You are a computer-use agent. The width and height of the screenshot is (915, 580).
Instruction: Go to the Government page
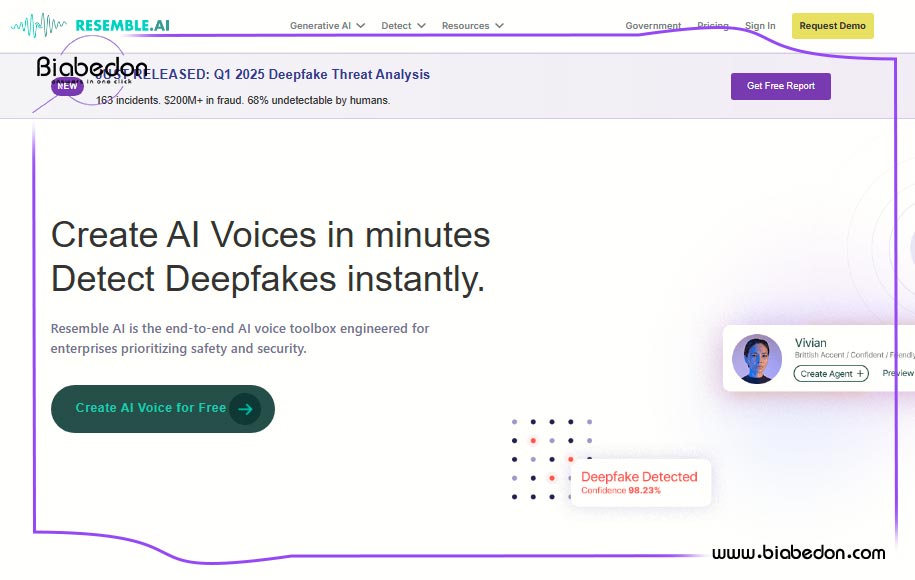point(653,26)
